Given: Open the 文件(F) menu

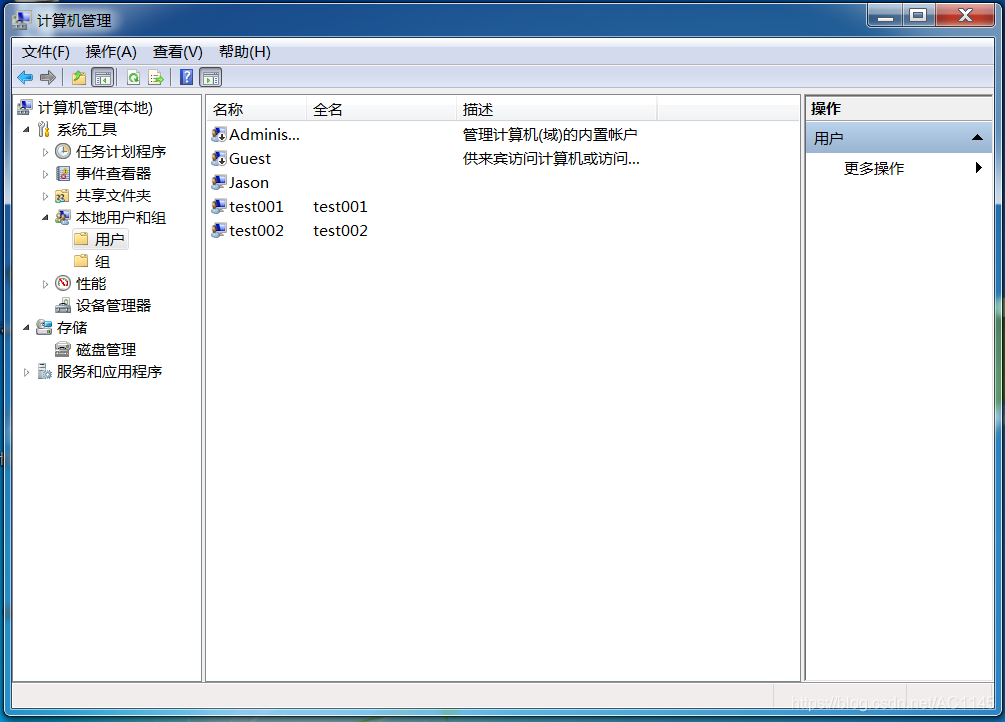Looking at the screenshot, I should 46,52.
